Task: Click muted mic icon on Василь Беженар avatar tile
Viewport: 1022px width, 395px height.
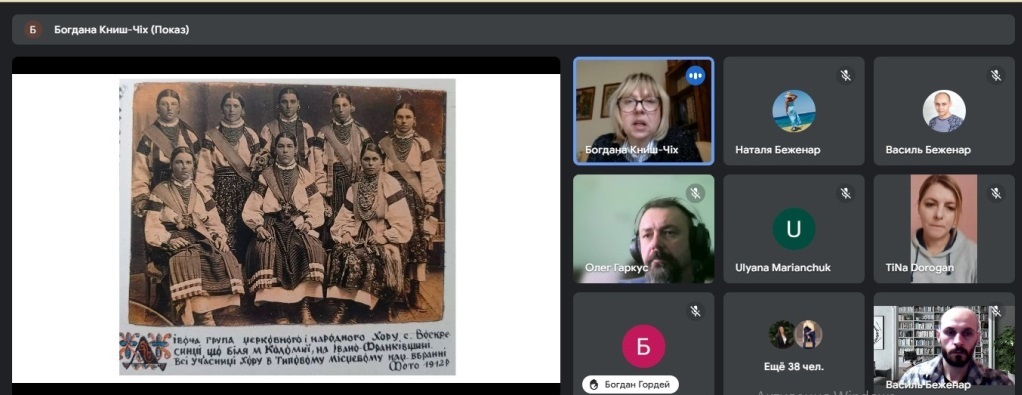Action: (x=996, y=76)
